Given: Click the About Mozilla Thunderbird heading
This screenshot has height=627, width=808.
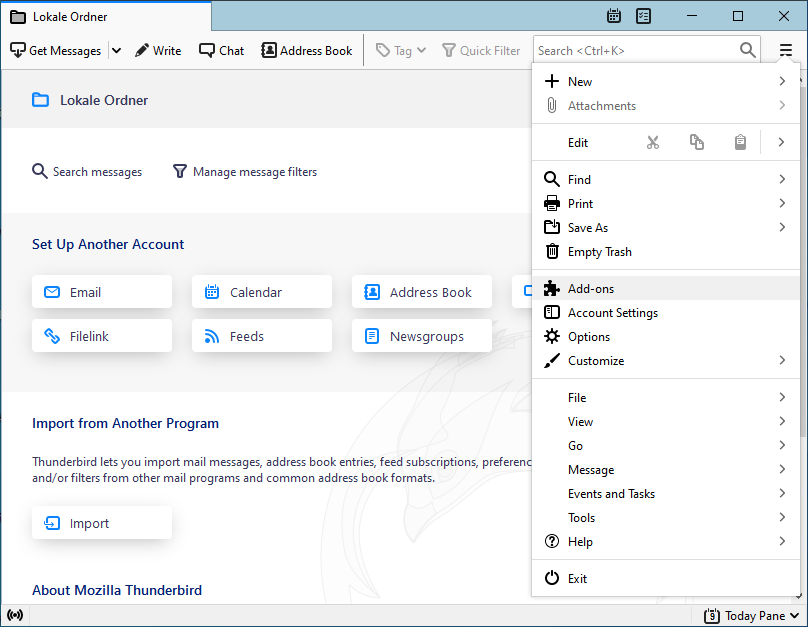Looking at the screenshot, I should [x=117, y=590].
